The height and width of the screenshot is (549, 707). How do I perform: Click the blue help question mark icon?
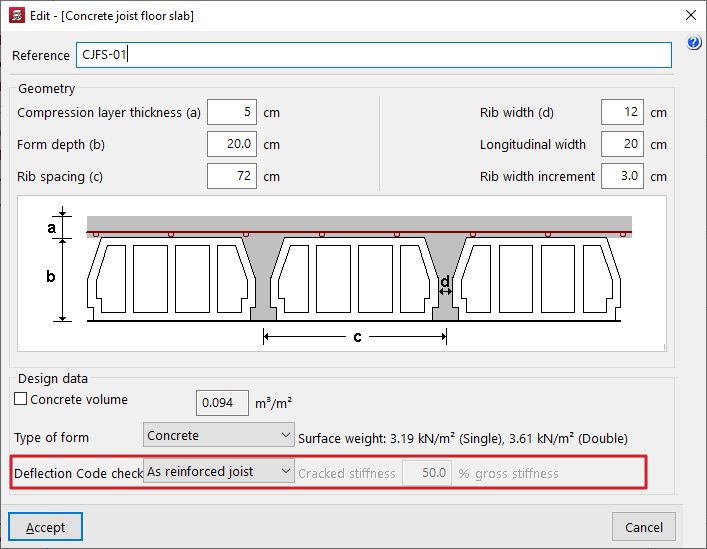[x=695, y=43]
